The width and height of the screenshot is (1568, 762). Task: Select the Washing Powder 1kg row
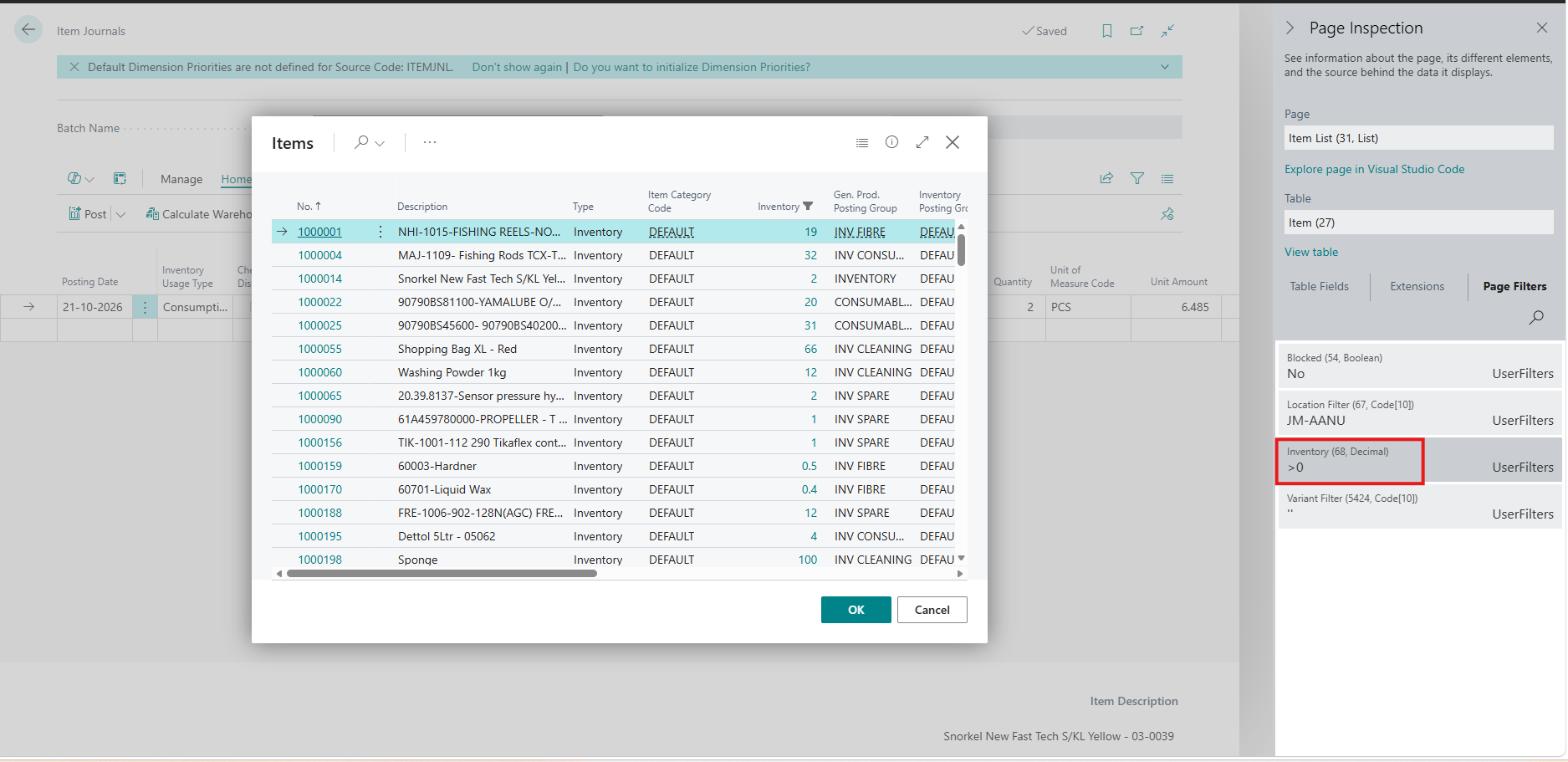[x=613, y=372]
